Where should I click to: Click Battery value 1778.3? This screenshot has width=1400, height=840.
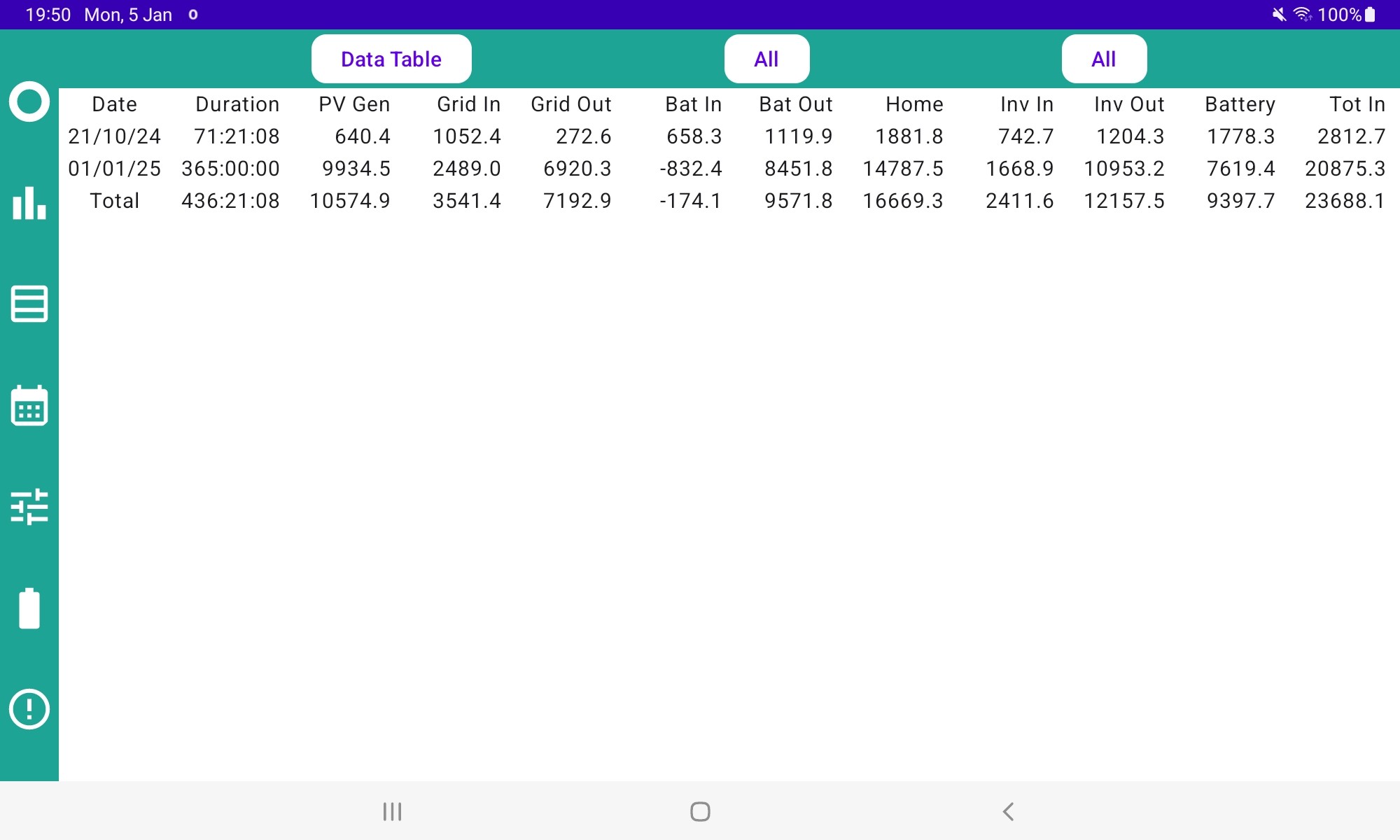[1241, 136]
